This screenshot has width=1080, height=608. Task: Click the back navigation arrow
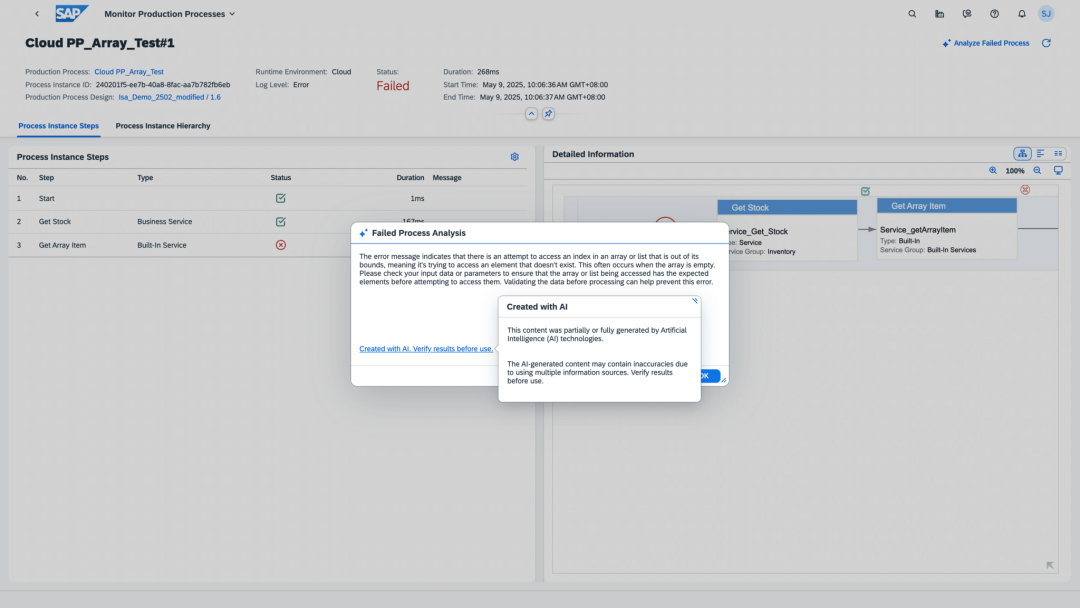pos(37,14)
